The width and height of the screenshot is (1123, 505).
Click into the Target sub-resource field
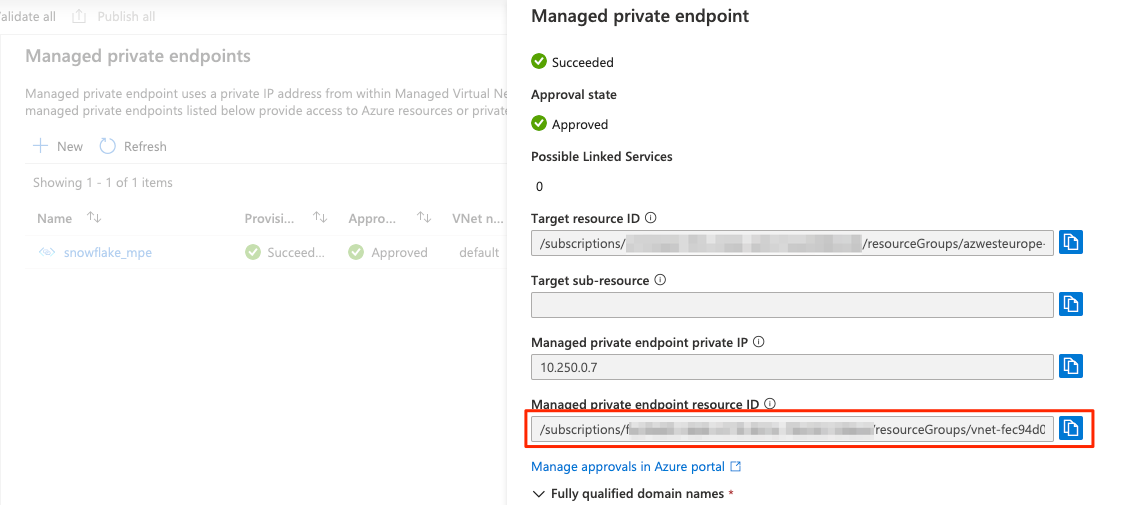(792, 304)
